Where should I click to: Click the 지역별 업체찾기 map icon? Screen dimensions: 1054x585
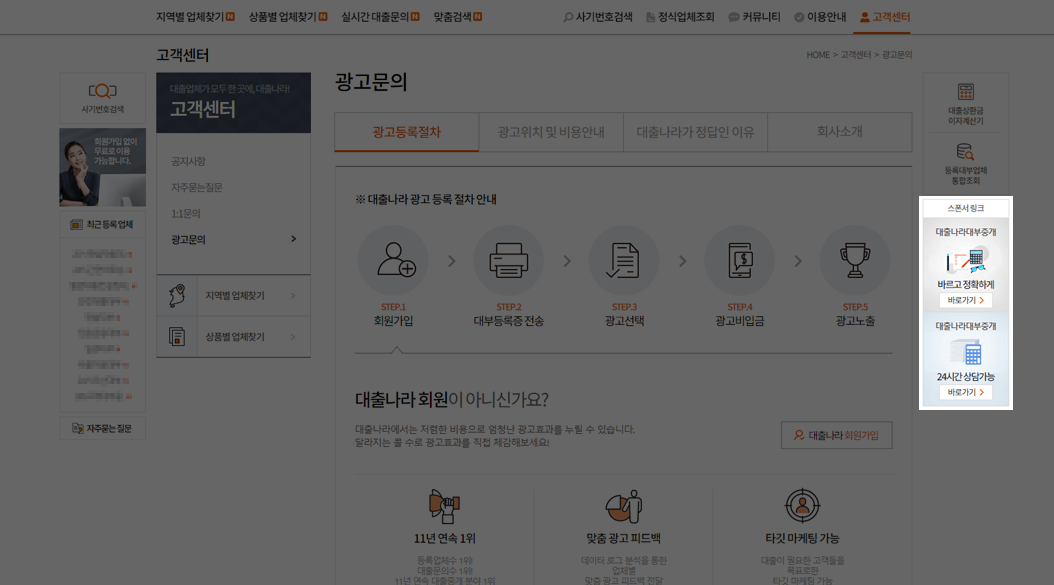click(175, 295)
